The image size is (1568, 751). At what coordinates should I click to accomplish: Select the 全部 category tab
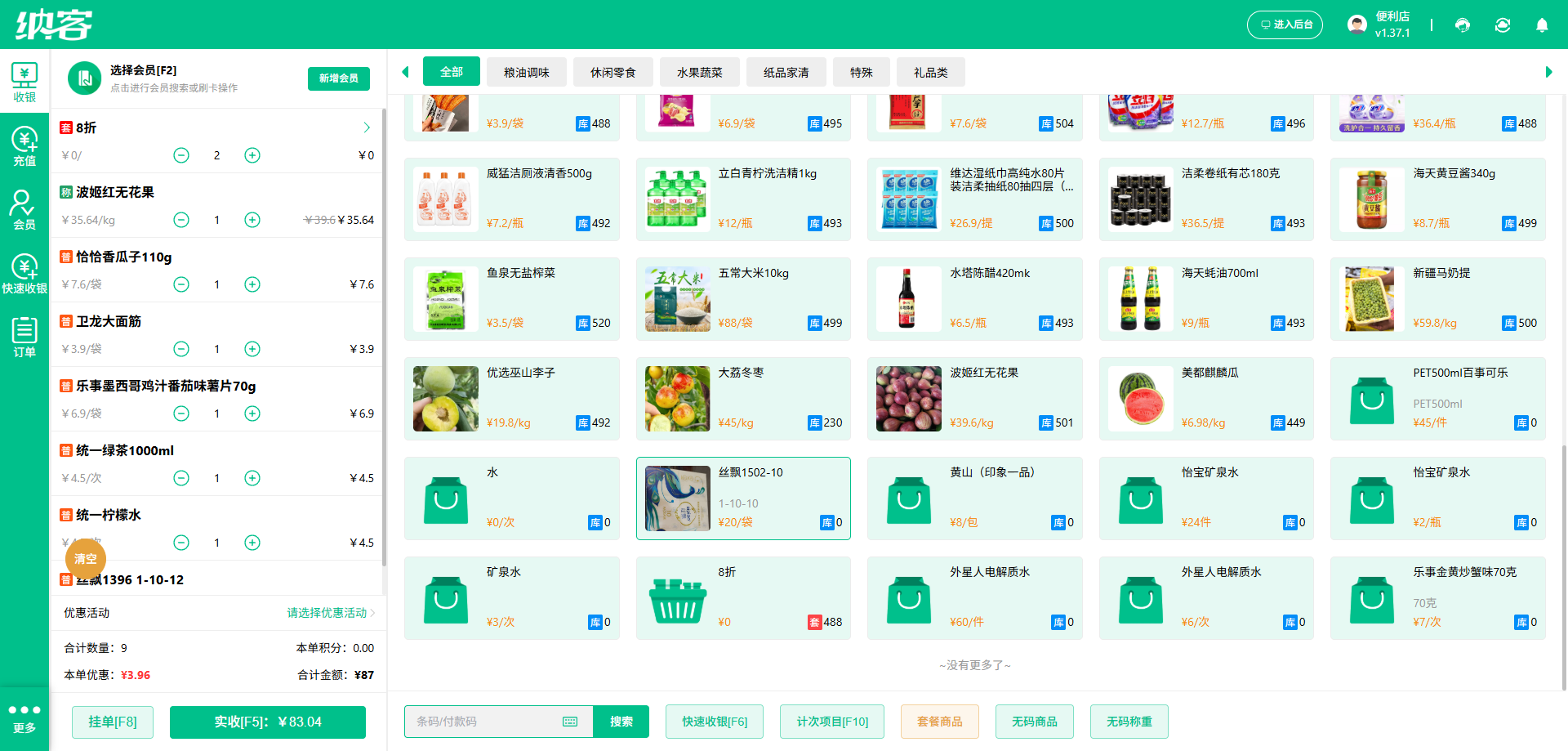(452, 72)
